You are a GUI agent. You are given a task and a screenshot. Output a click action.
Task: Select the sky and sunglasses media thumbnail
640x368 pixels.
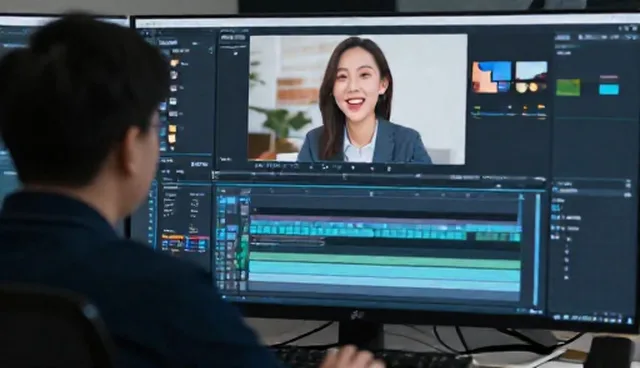coord(531,77)
